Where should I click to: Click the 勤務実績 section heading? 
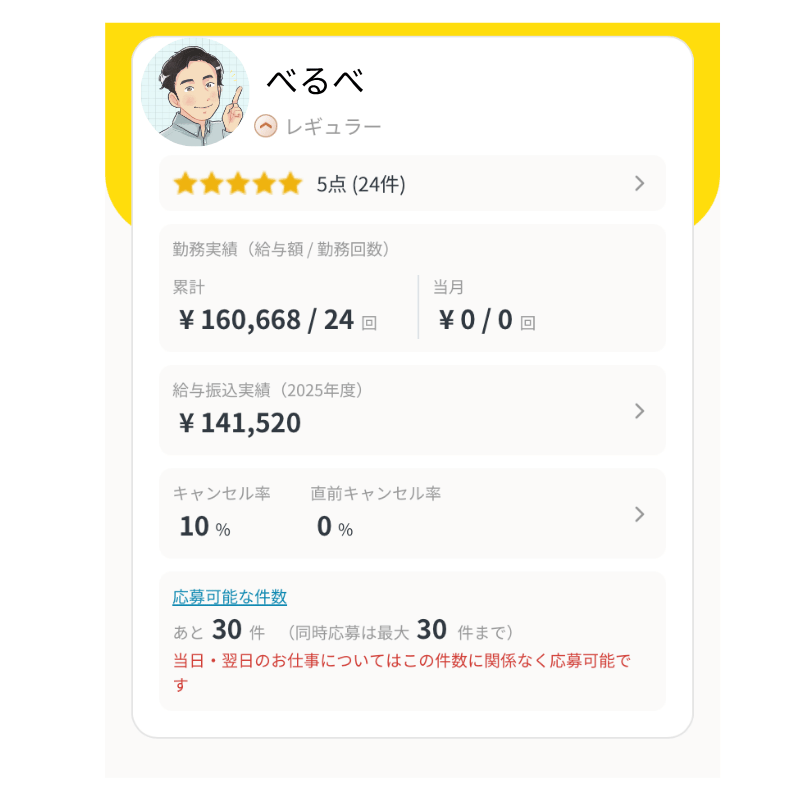(281, 249)
